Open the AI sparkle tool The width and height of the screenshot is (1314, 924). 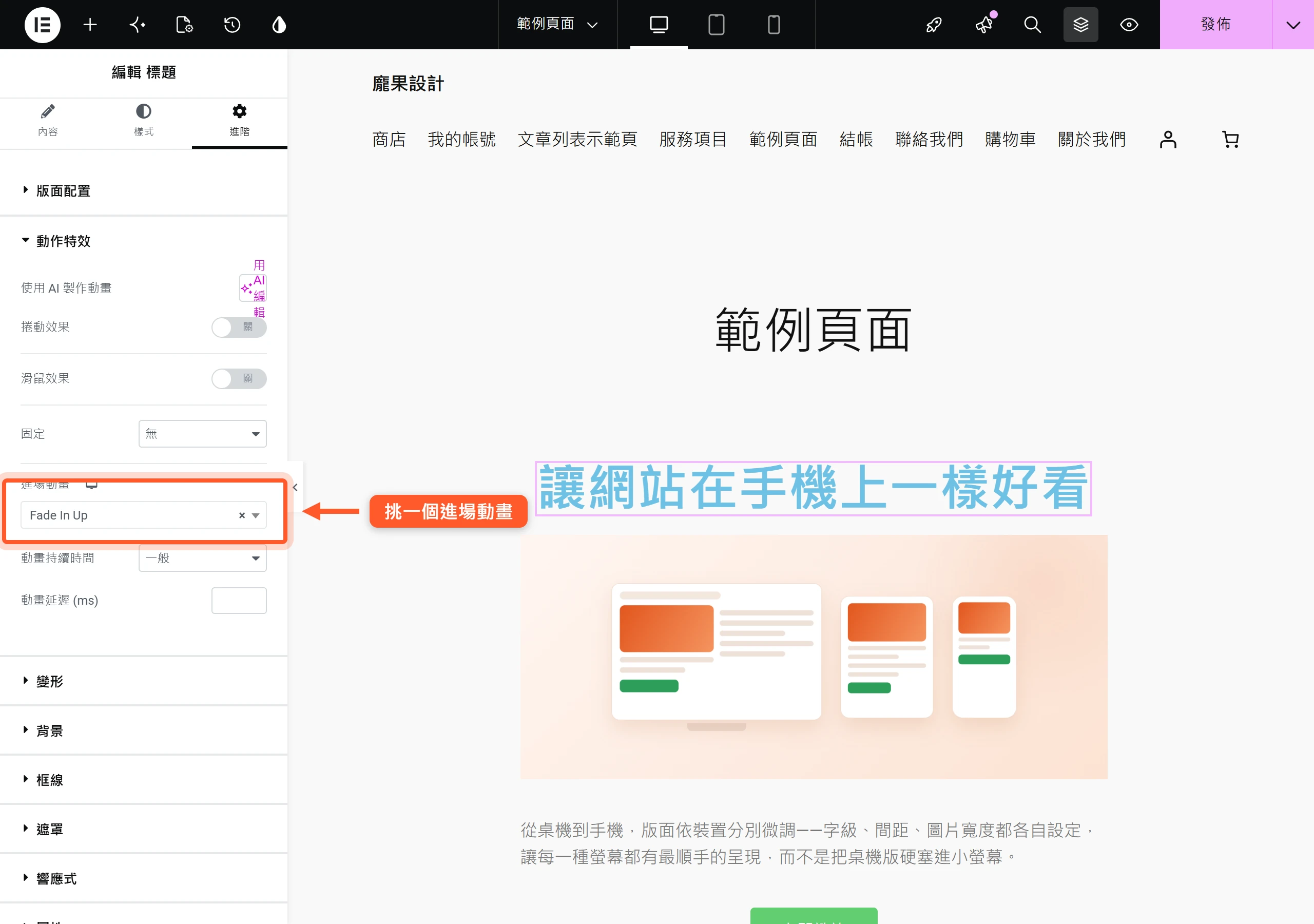coord(138,25)
